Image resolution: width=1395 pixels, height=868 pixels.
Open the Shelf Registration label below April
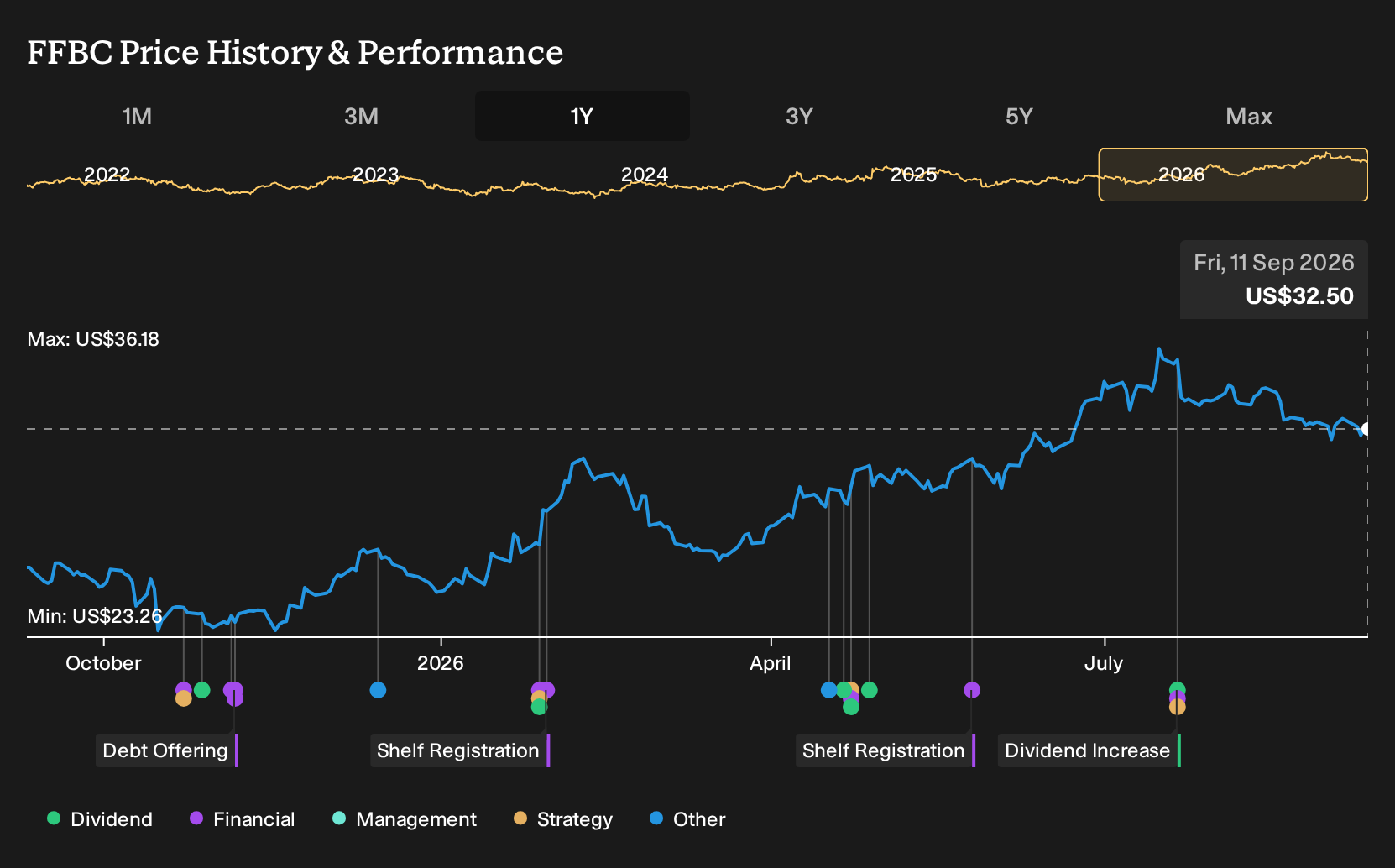click(886, 750)
